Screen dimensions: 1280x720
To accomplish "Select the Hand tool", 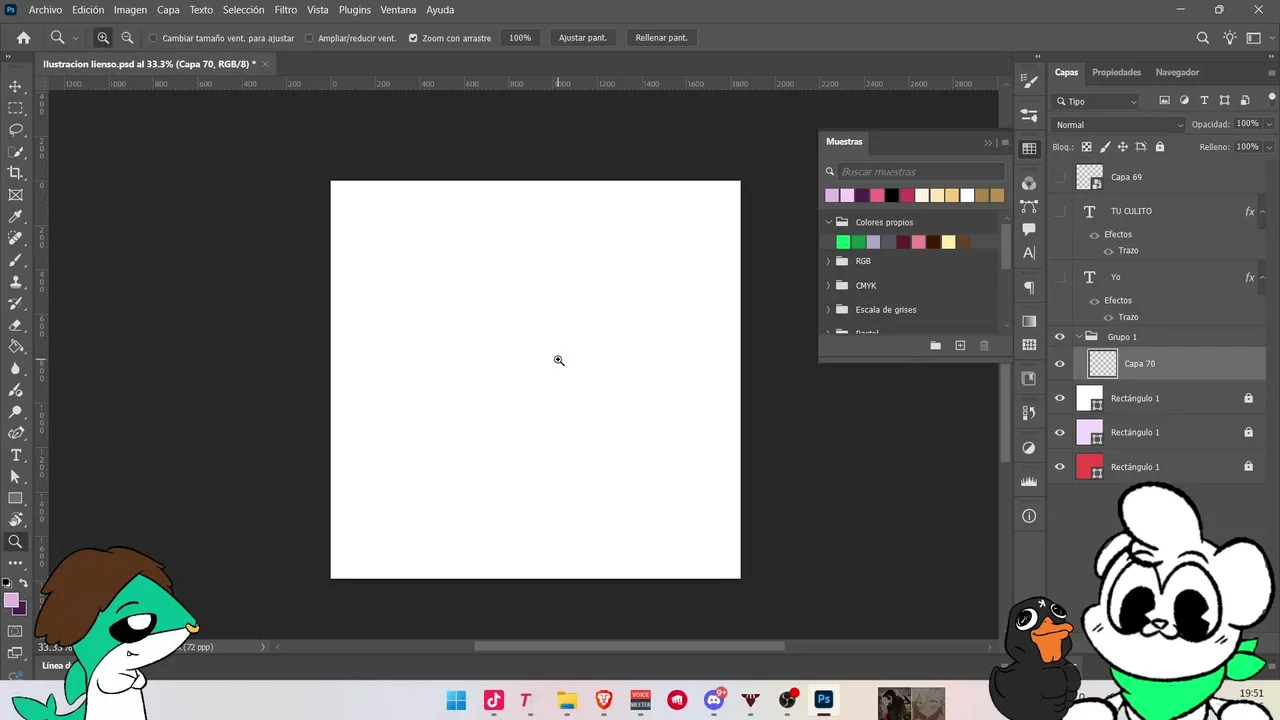I will pyautogui.click(x=16, y=520).
